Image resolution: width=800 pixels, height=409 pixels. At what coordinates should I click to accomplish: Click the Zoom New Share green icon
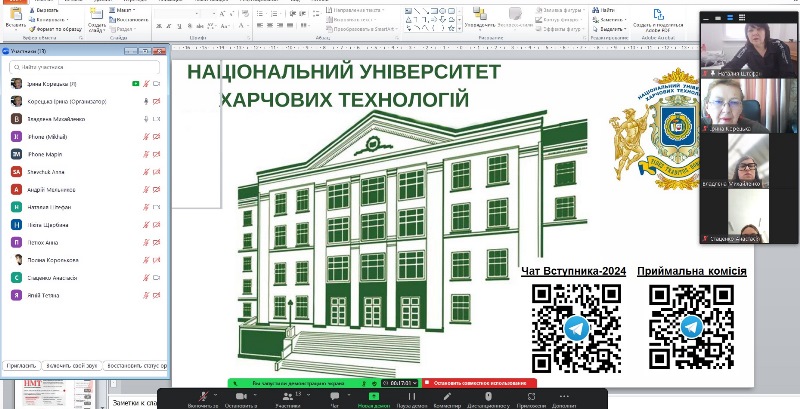click(x=374, y=396)
